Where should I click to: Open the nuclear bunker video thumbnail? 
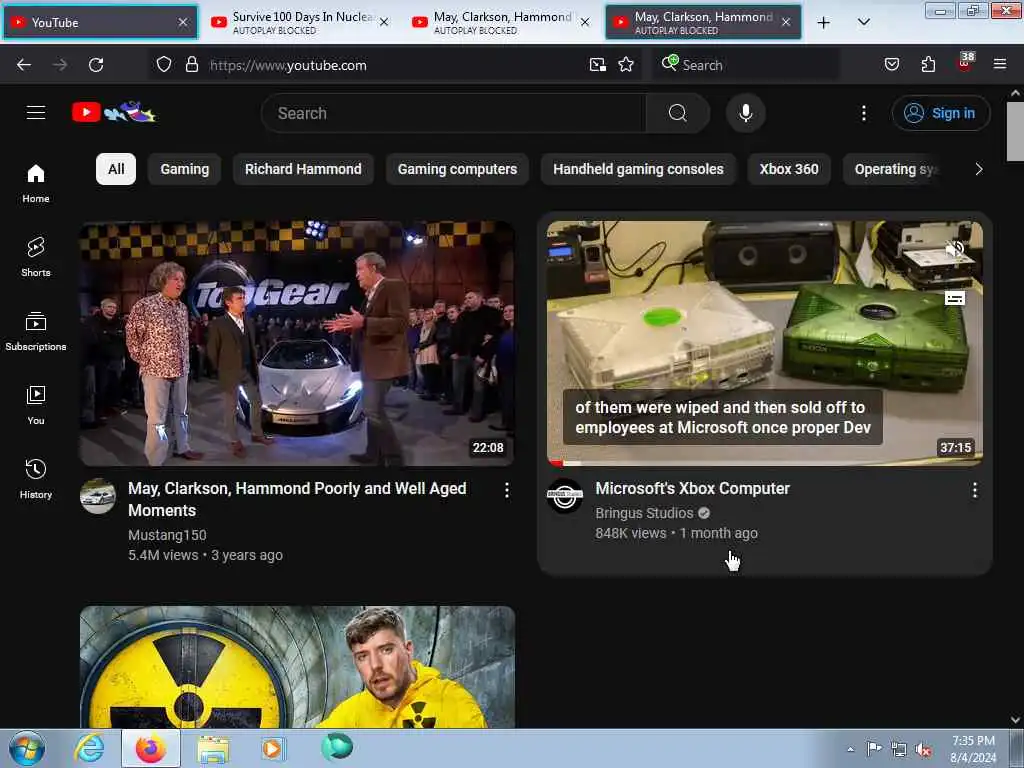[x=297, y=667]
